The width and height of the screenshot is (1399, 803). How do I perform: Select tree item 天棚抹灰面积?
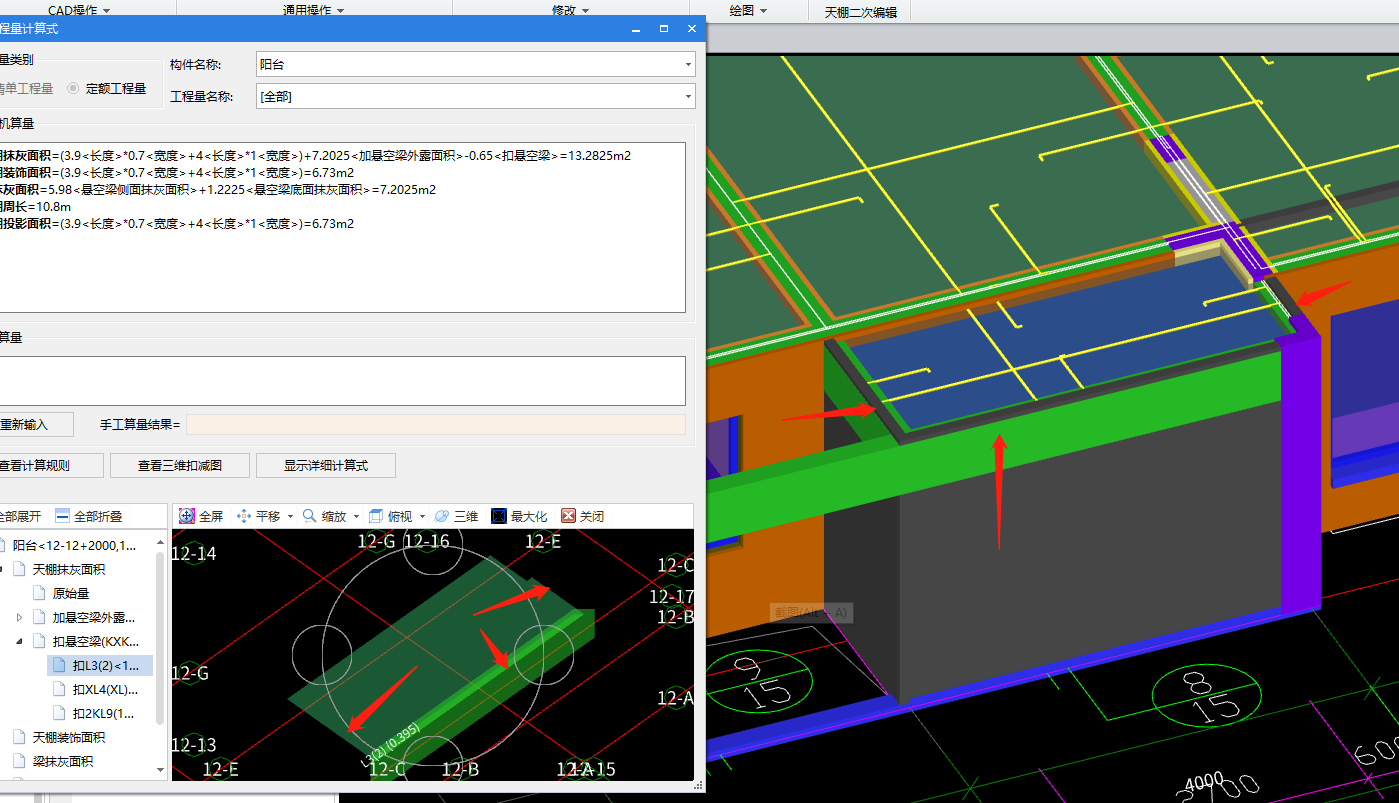click(x=69, y=569)
